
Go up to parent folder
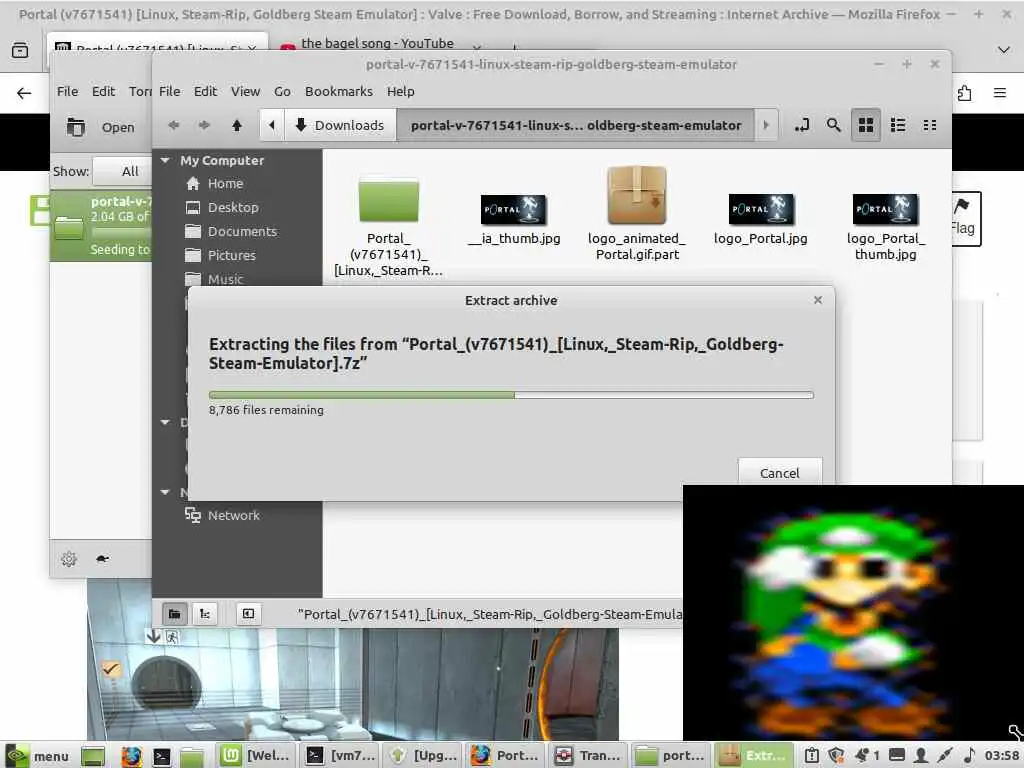click(237, 125)
